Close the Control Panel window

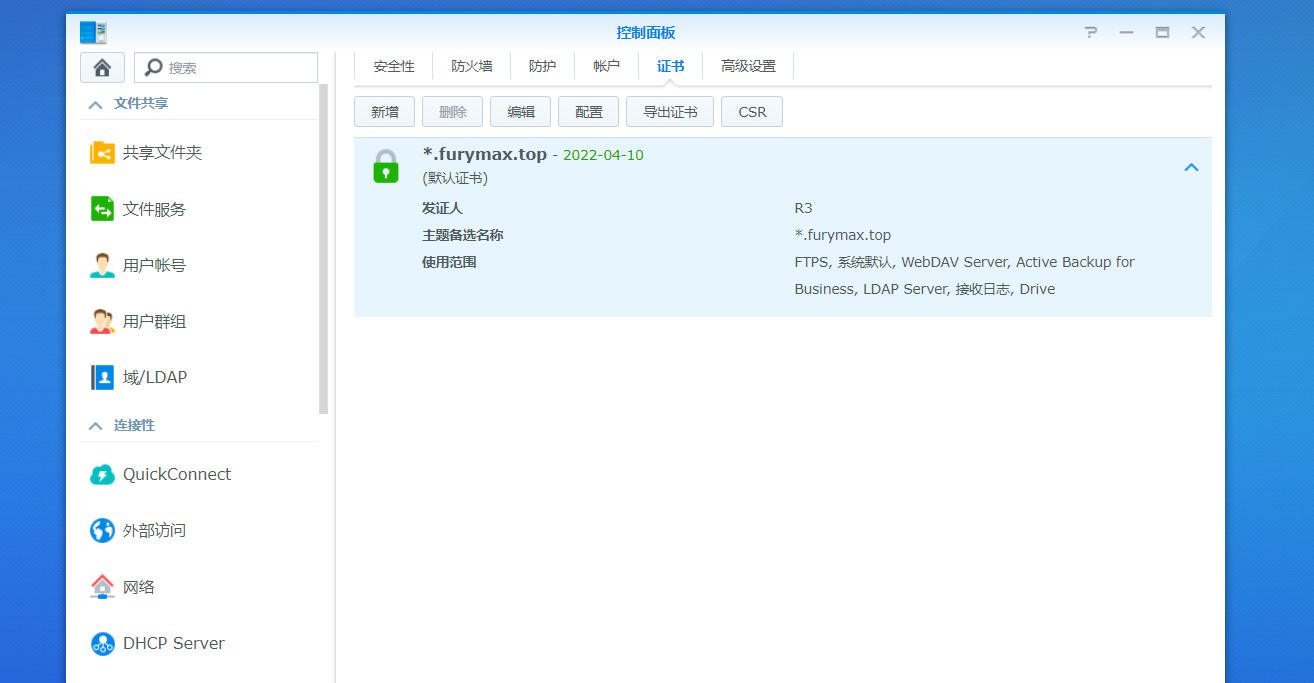1198,32
